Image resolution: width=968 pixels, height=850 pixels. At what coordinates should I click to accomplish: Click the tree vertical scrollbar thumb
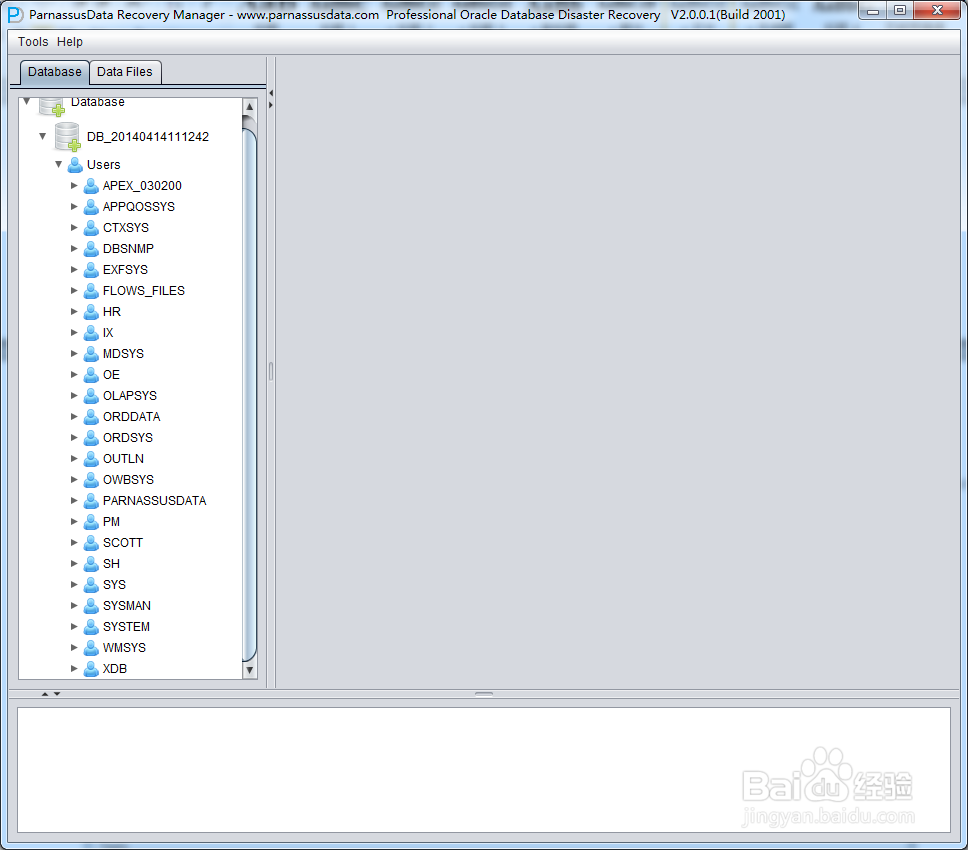coord(249,395)
